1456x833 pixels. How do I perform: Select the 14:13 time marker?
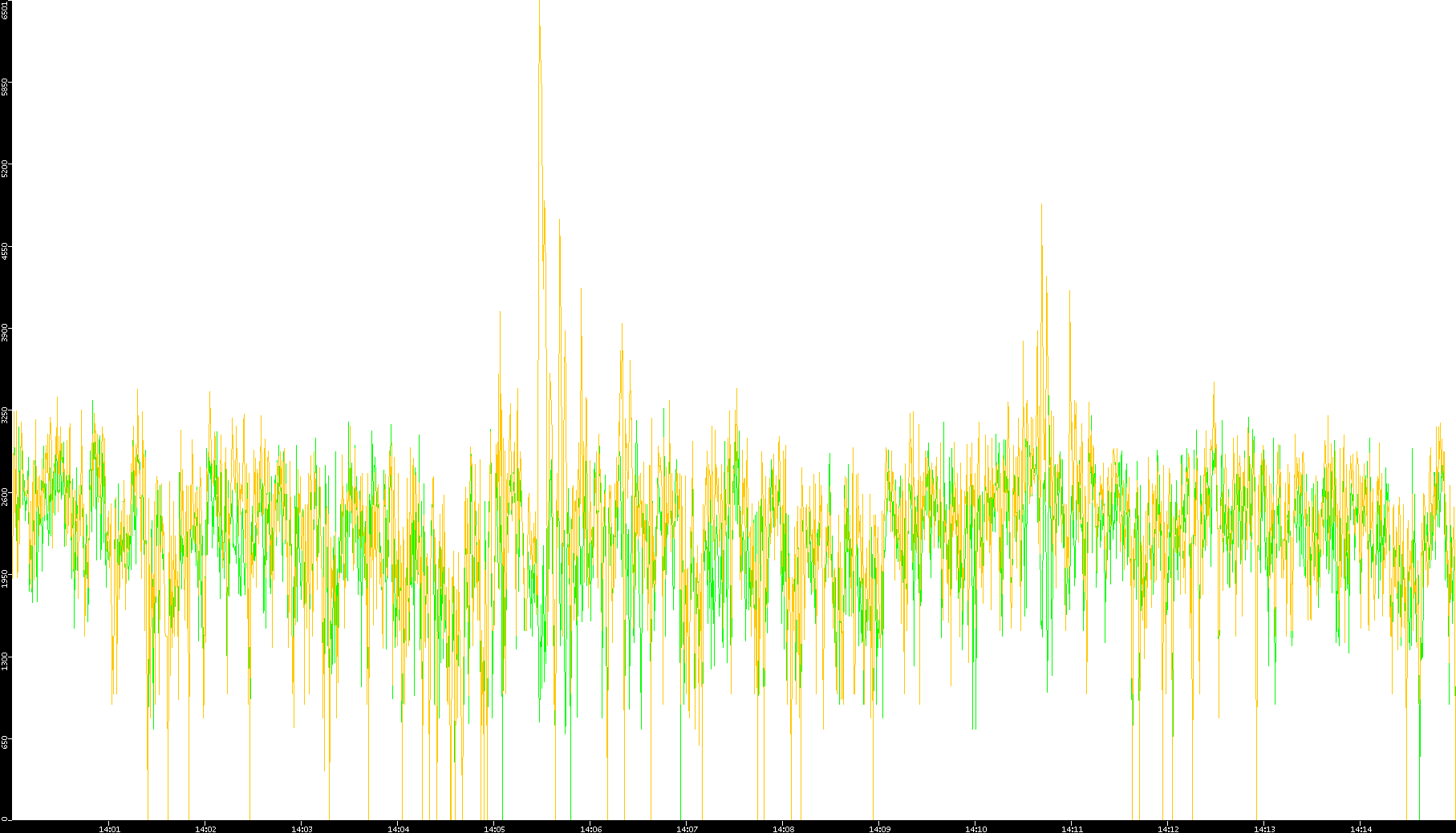1264,828
